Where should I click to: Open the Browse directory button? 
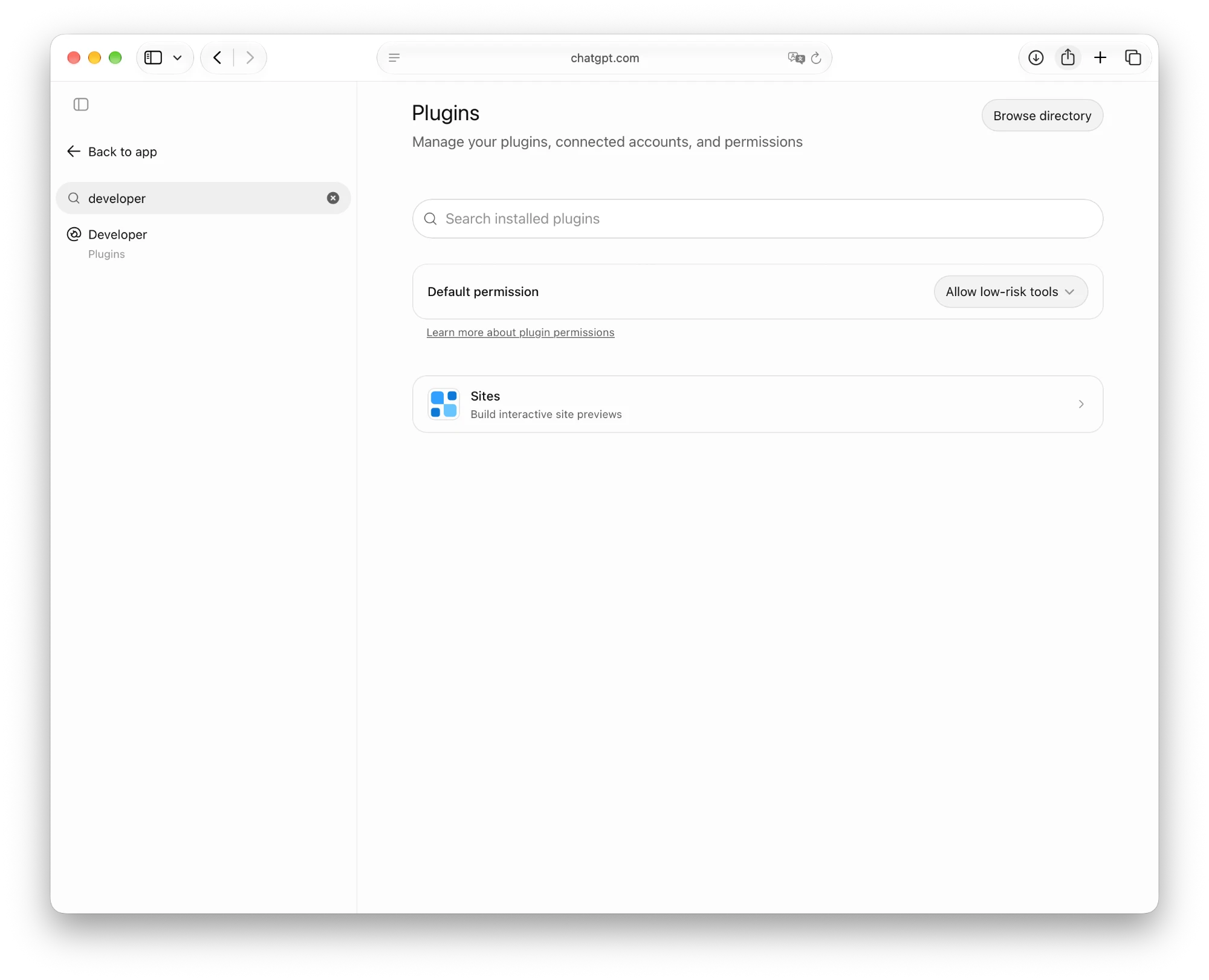pyautogui.click(x=1042, y=115)
